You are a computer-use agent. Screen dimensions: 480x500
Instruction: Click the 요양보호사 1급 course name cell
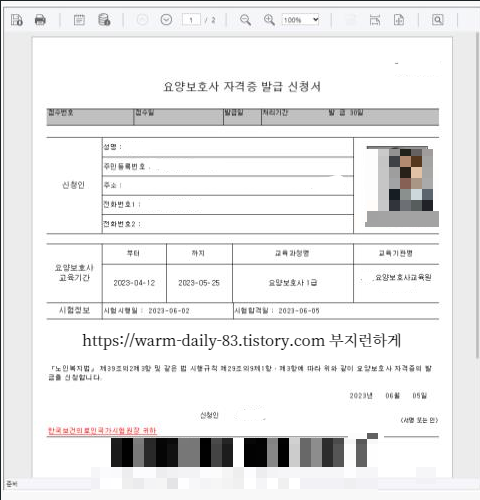(293, 283)
